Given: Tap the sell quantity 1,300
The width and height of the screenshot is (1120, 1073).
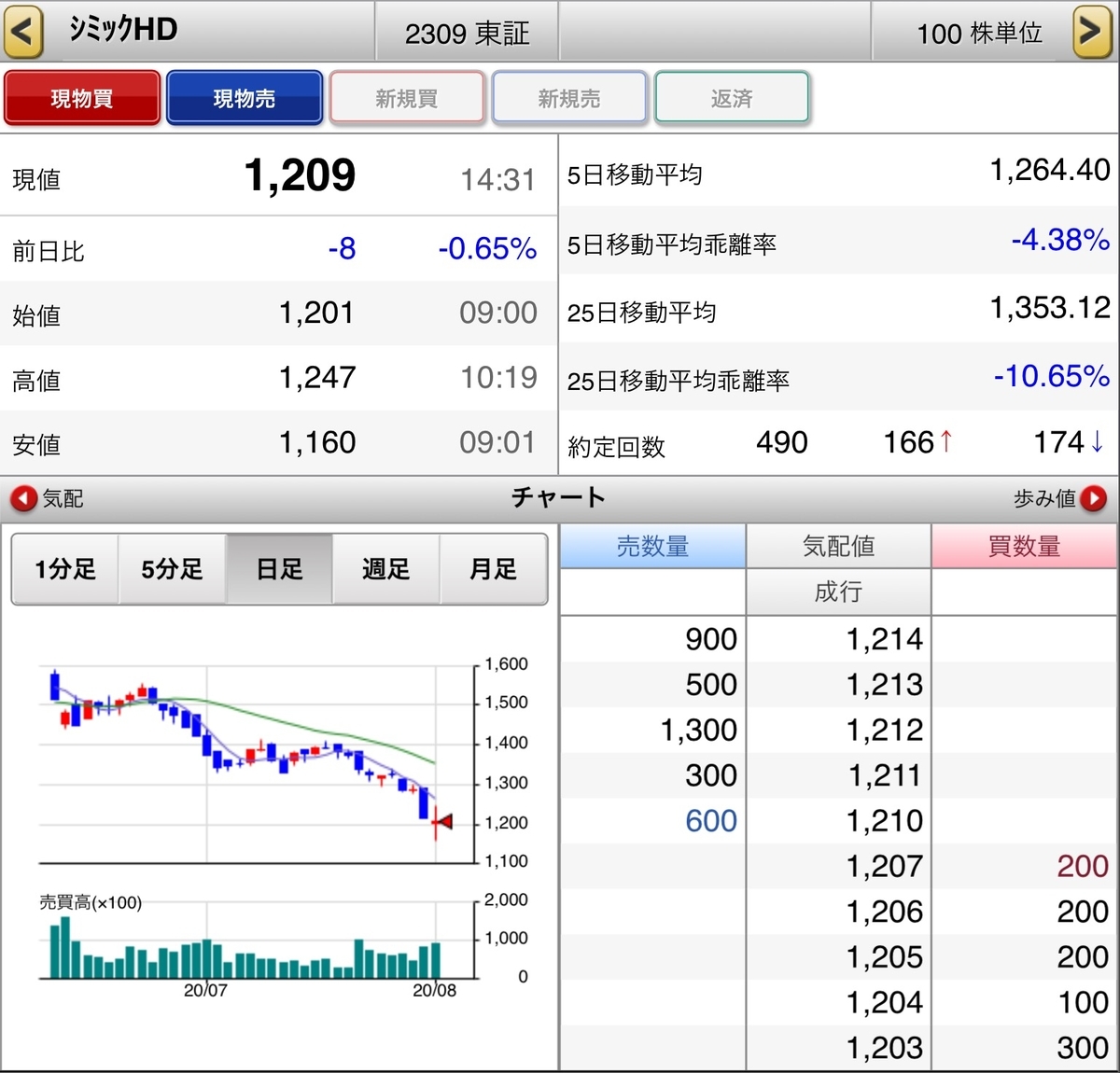Looking at the screenshot, I should coord(699,730).
